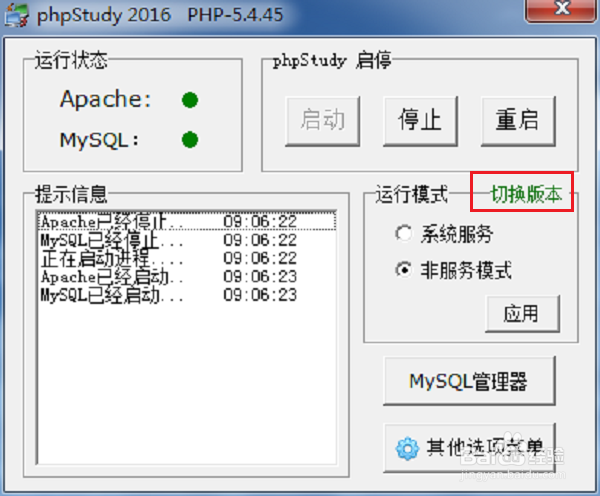Click the 'MySQL:' status label
This screenshot has height=496, width=600.
point(99,140)
